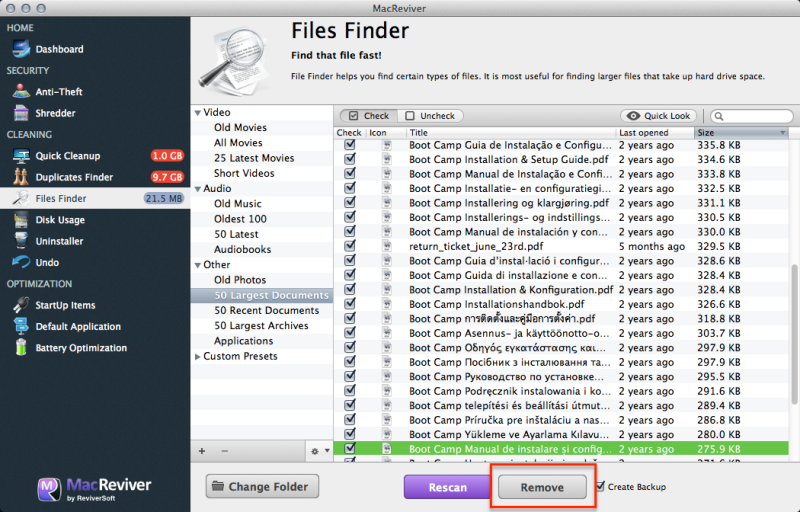Uncheck return_ticket_june_23rd.pdf checkbox
800x512 pixels.
pos(349,246)
